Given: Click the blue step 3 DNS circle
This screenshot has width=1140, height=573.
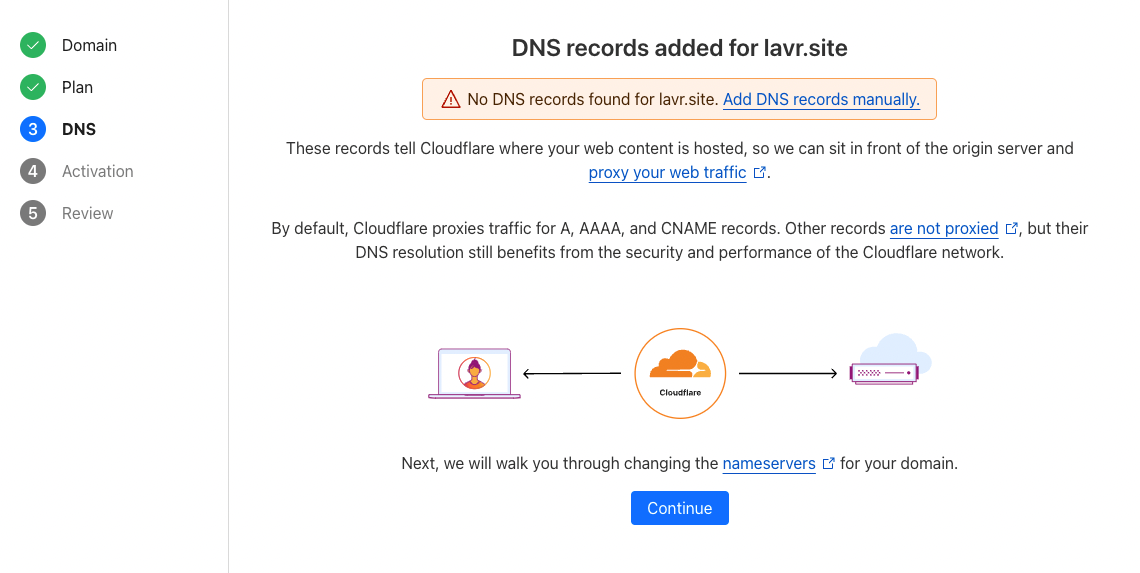Looking at the screenshot, I should click(x=33, y=129).
